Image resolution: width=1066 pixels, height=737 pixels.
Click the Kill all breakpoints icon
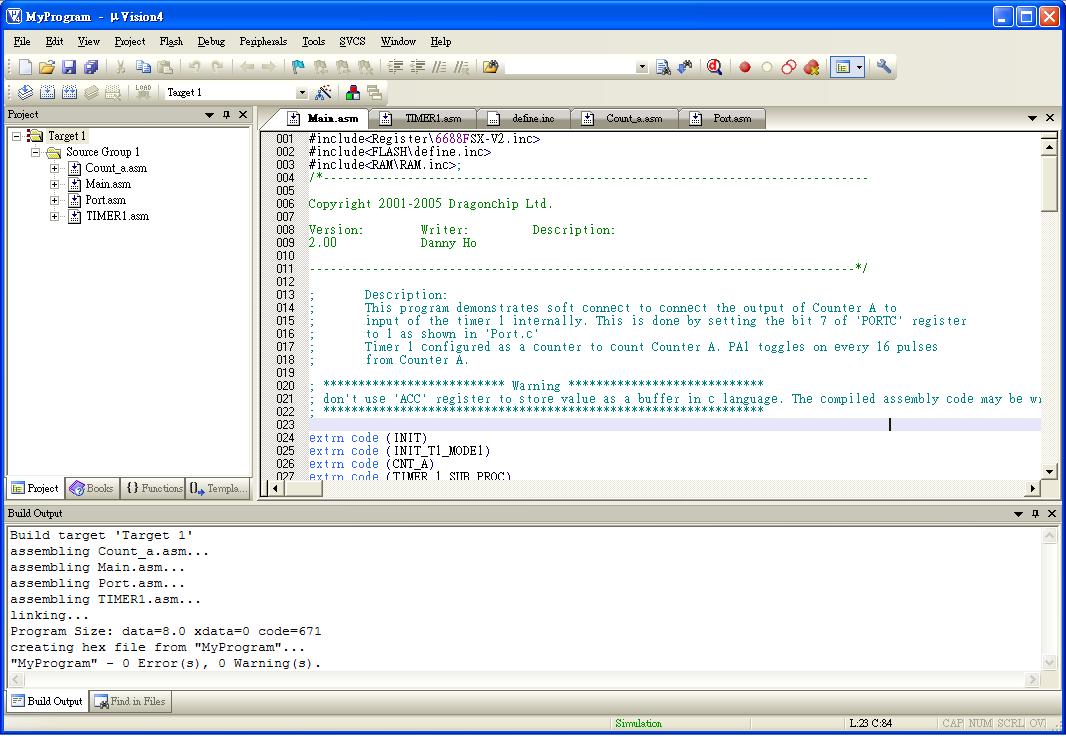(810, 67)
